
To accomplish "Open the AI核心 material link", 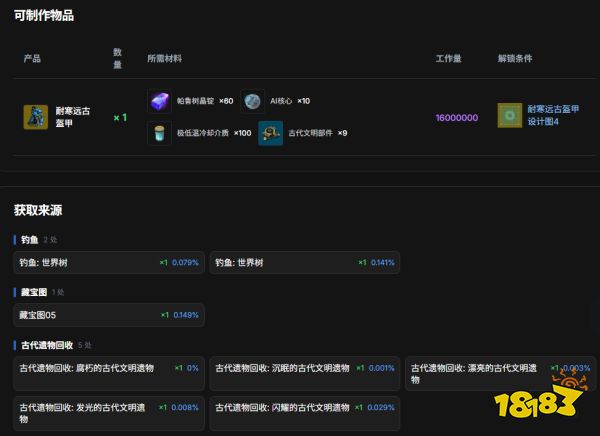I will [281, 101].
